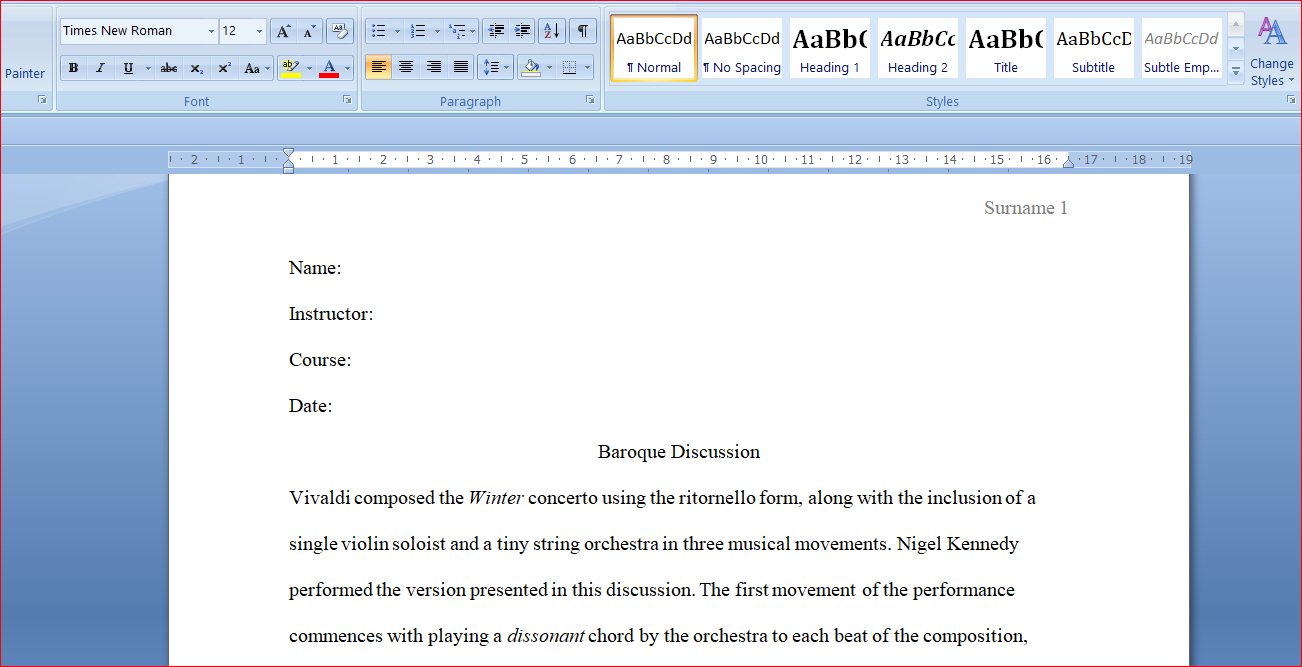The image size is (1302, 667).
Task: Click the Borders icon
Action: (x=569, y=68)
